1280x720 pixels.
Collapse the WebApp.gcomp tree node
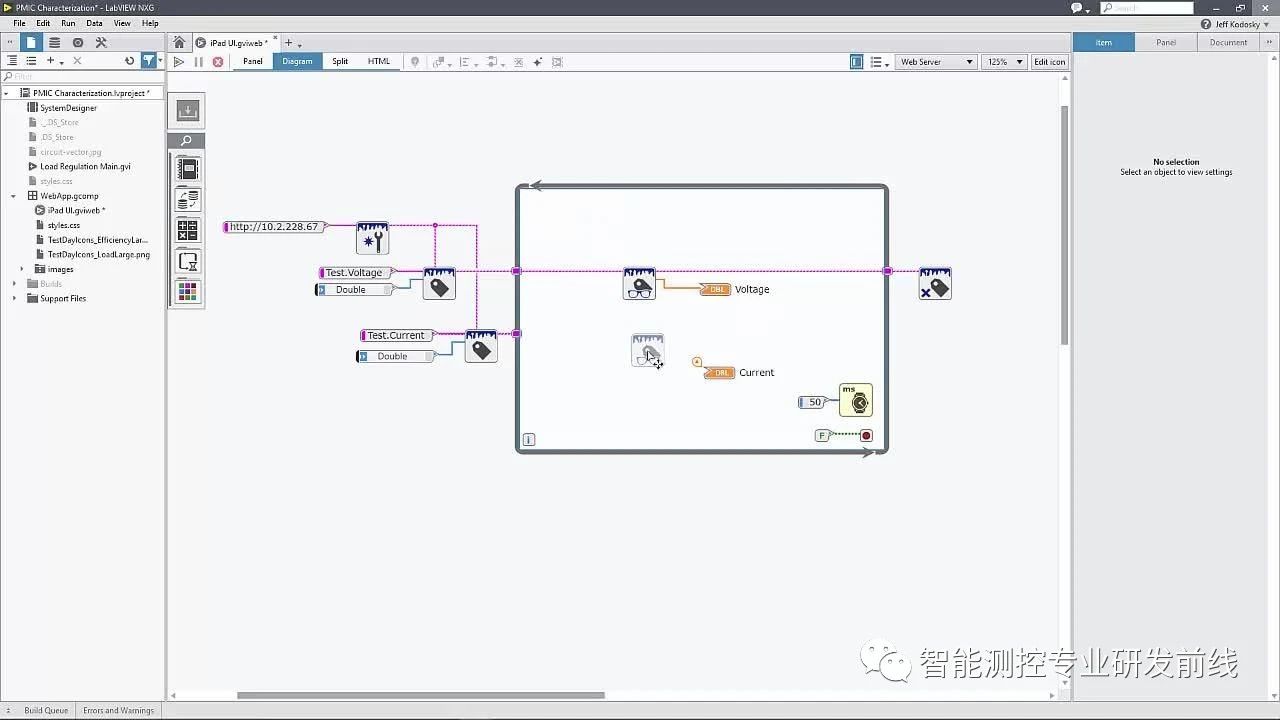[x=14, y=196]
